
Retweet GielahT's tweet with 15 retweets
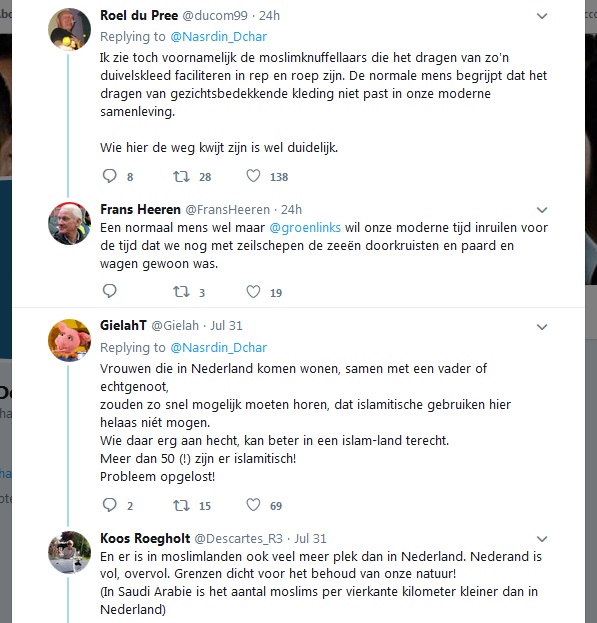181,505
